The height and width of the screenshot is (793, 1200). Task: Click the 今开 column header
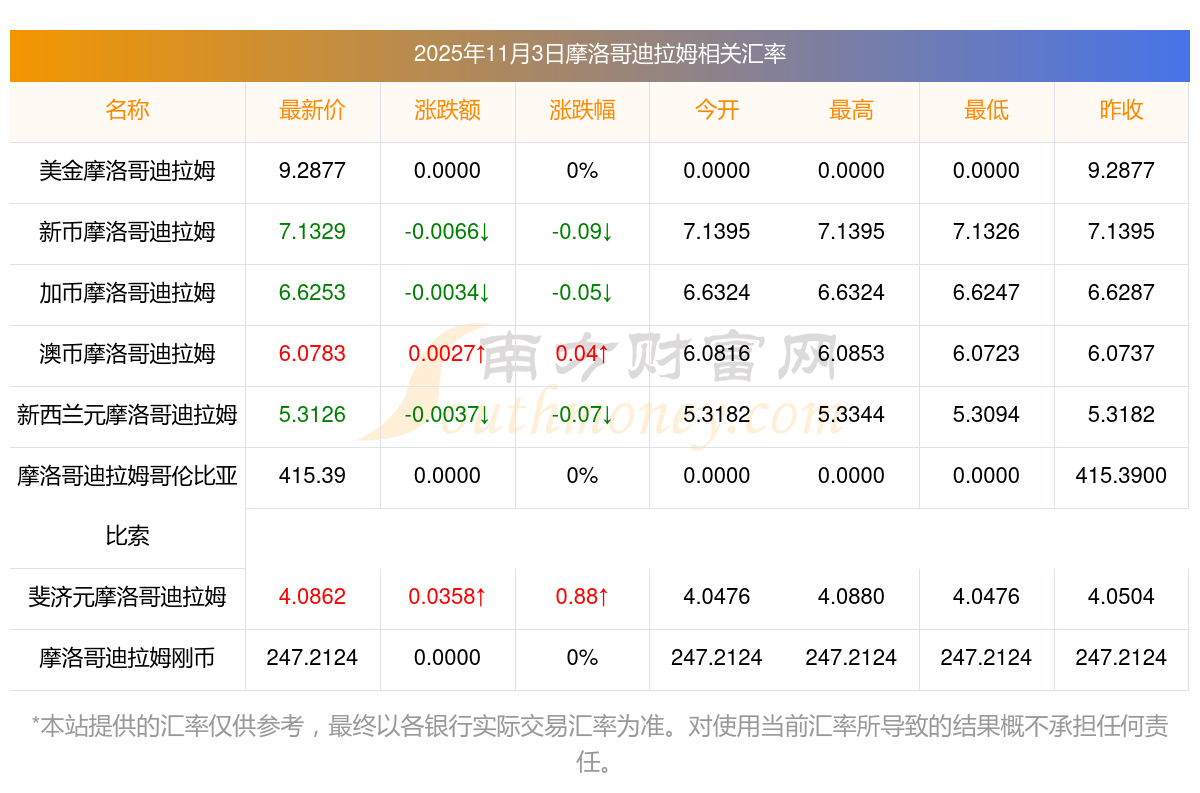coord(717,110)
